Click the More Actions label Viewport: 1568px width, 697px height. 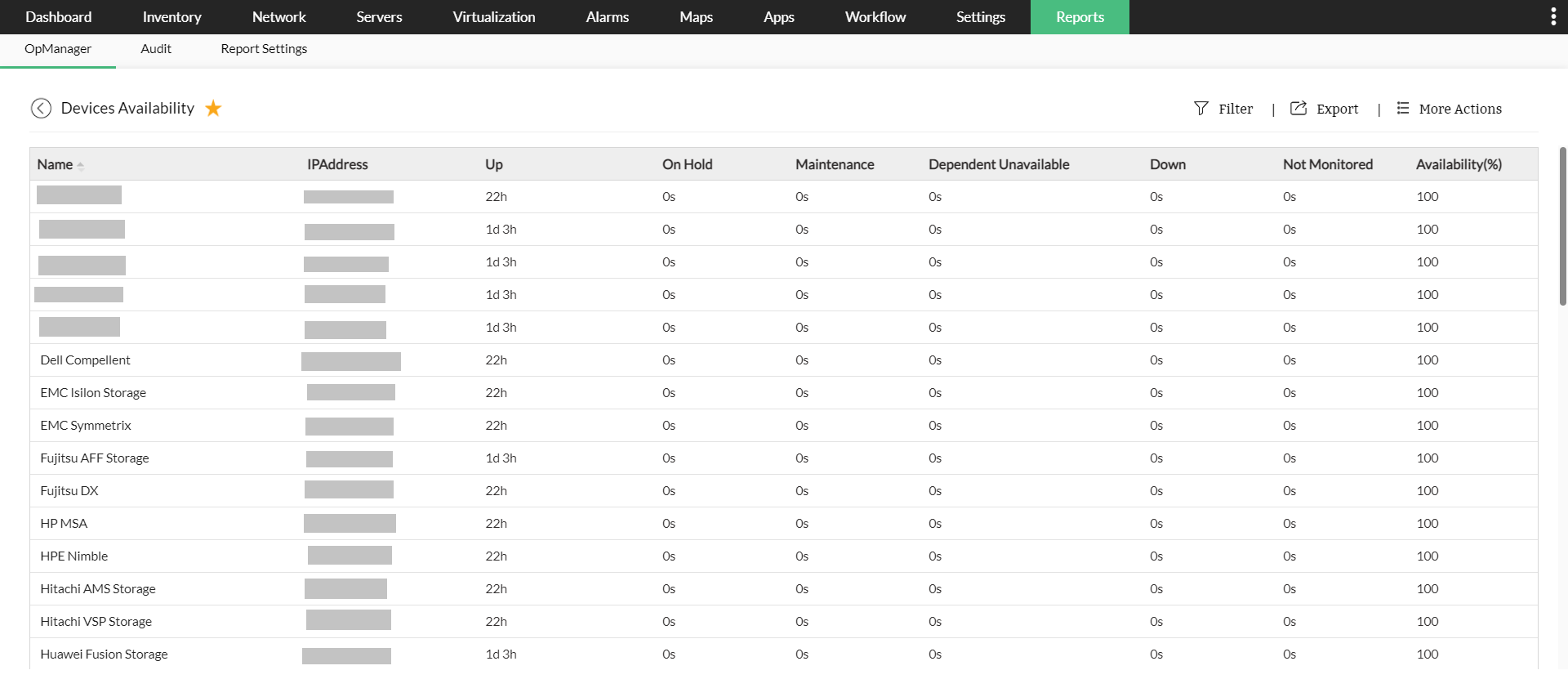(1459, 109)
